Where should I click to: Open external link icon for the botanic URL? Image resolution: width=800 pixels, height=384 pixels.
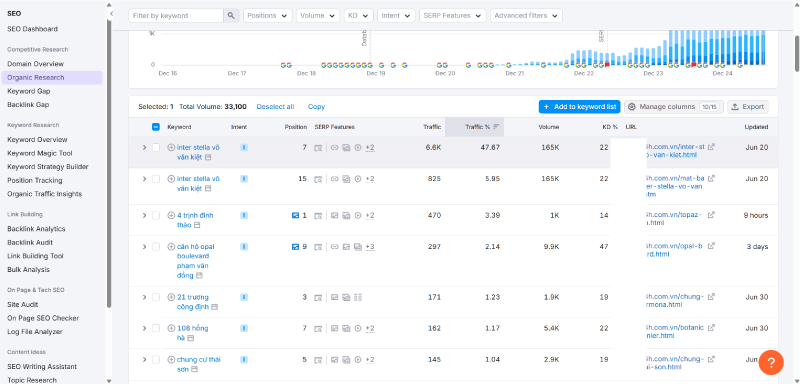[711, 327]
